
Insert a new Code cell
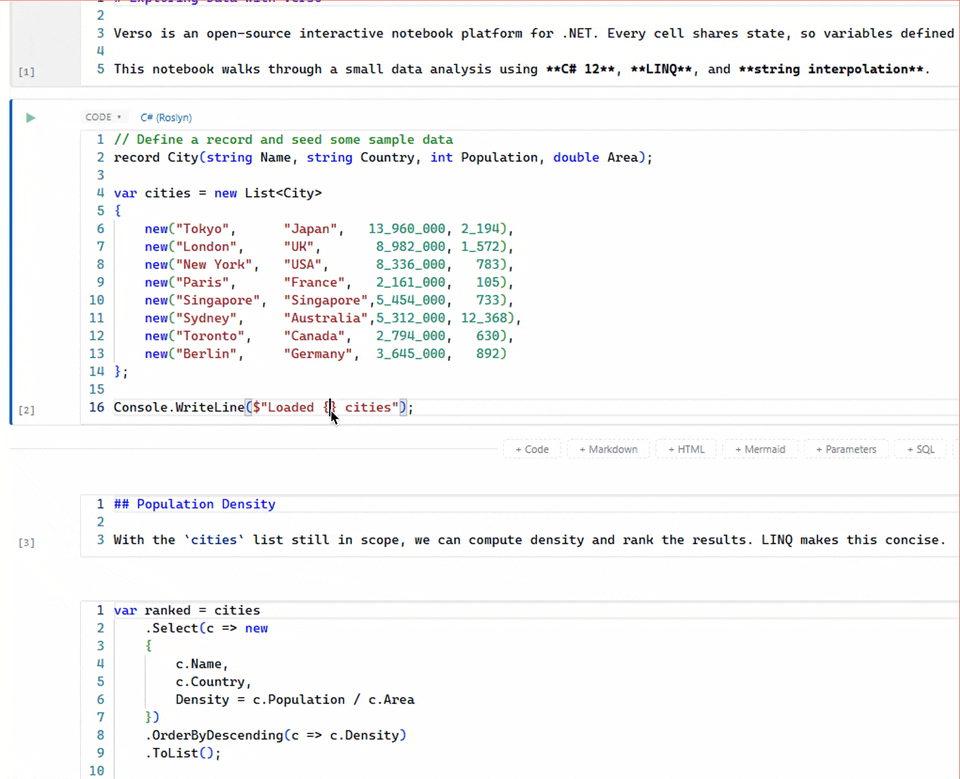click(531, 449)
